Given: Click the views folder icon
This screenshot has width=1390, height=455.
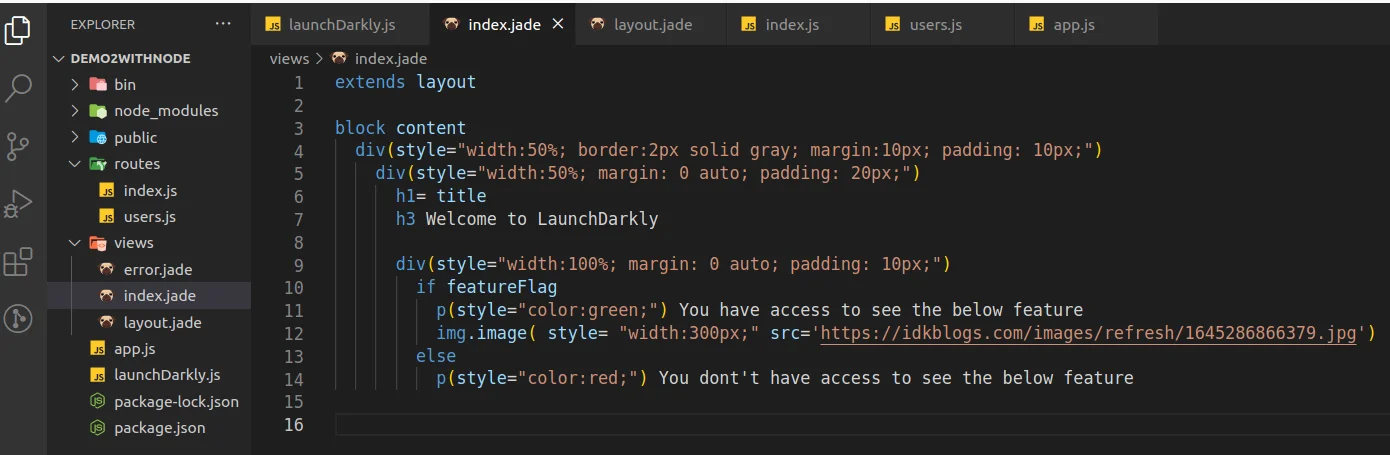Looking at the screenshot, I should click(x=98, y=243).
